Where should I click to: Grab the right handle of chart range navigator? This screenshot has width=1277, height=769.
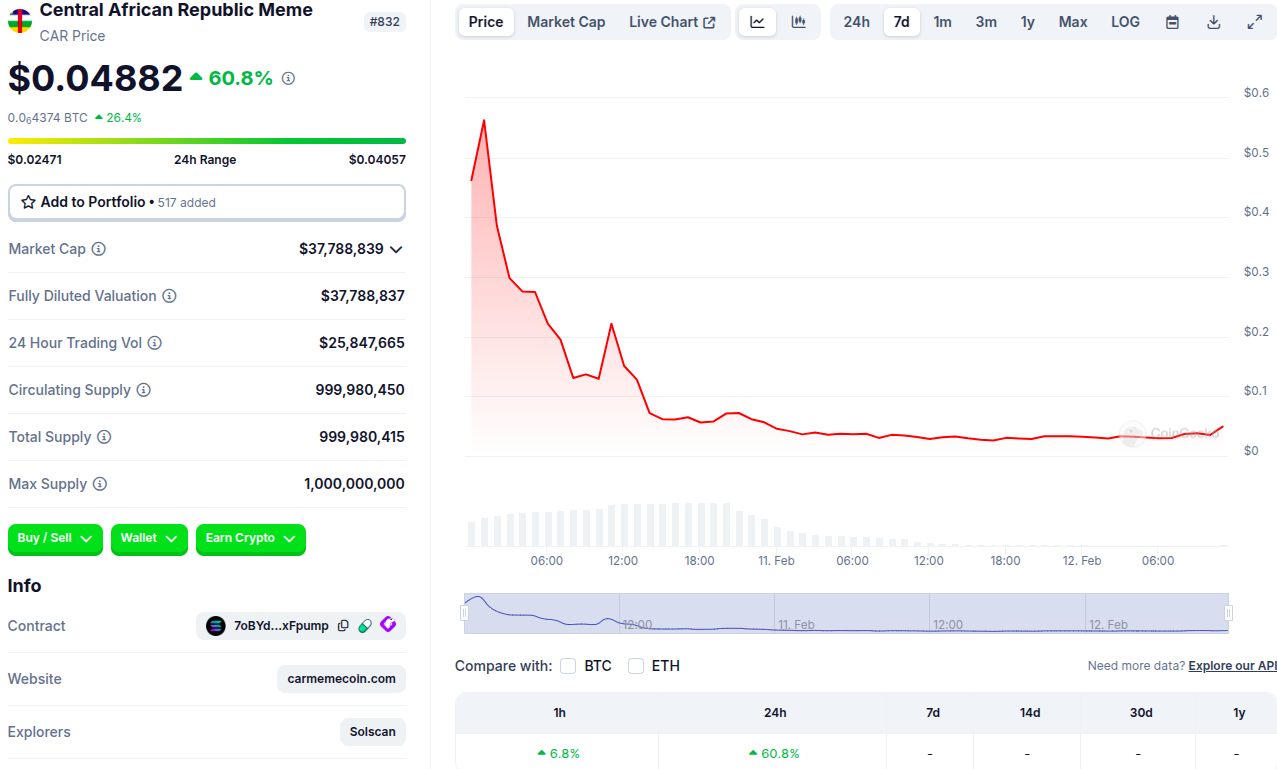point(1229,613)
